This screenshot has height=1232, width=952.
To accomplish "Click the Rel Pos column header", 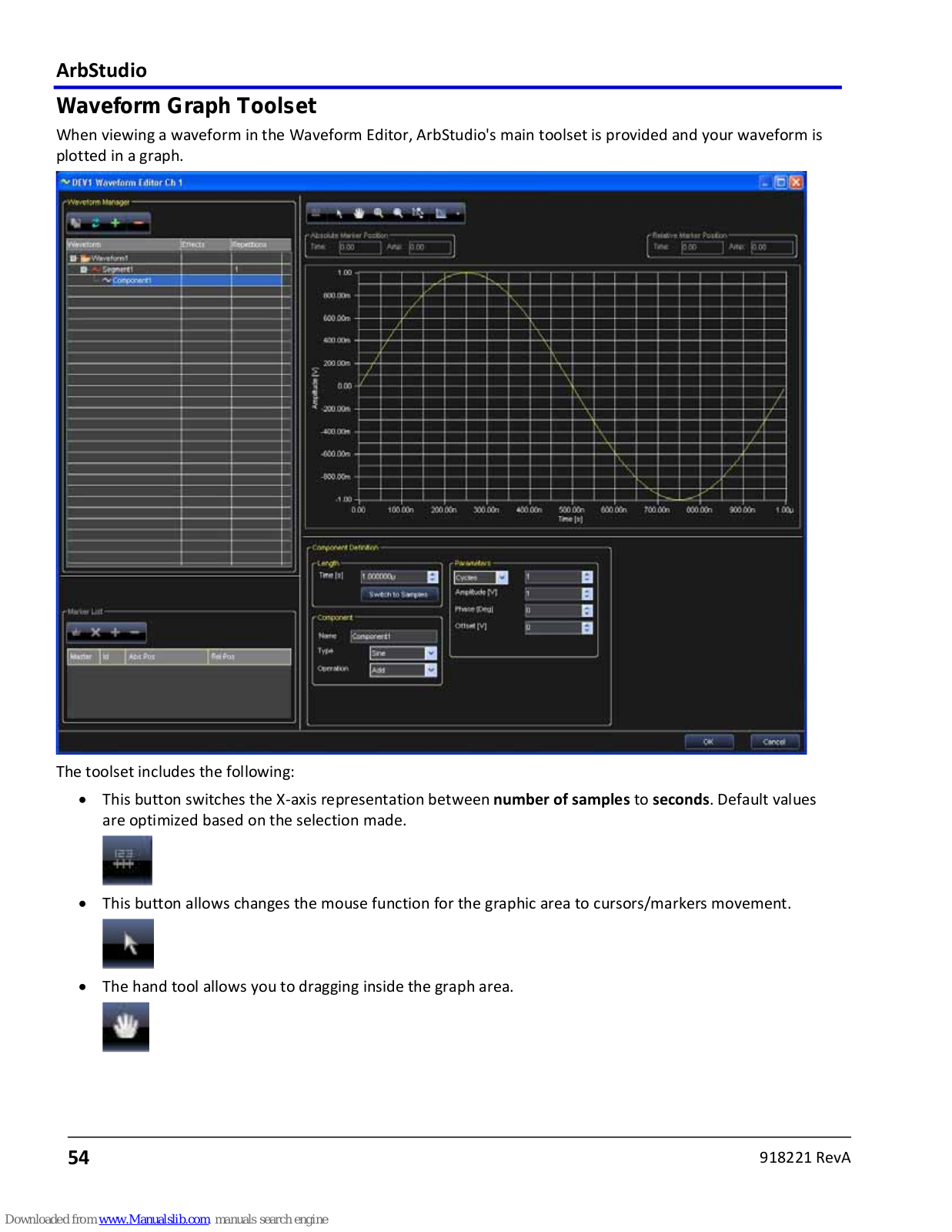I will click(x=250, y=657).
